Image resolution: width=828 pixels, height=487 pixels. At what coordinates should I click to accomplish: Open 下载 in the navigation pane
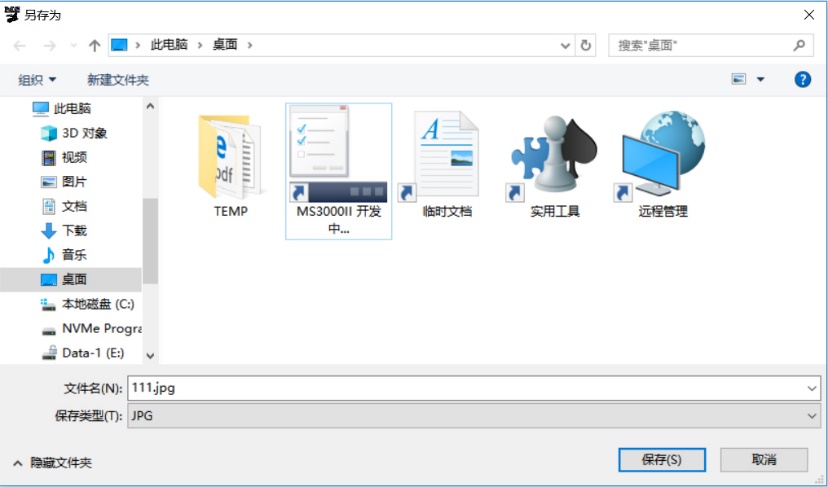74,230
